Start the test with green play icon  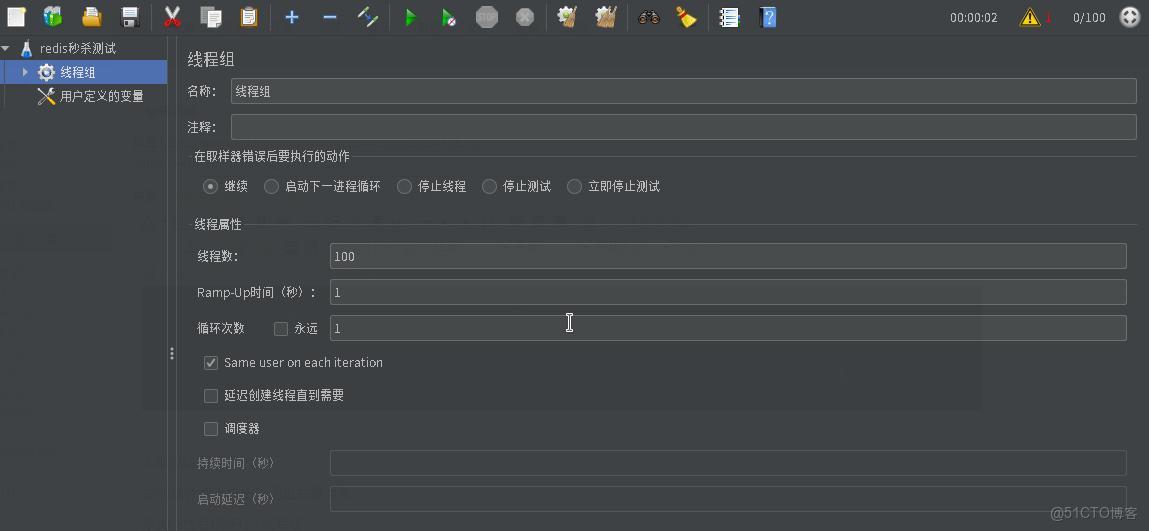click(x=410, y=18)
